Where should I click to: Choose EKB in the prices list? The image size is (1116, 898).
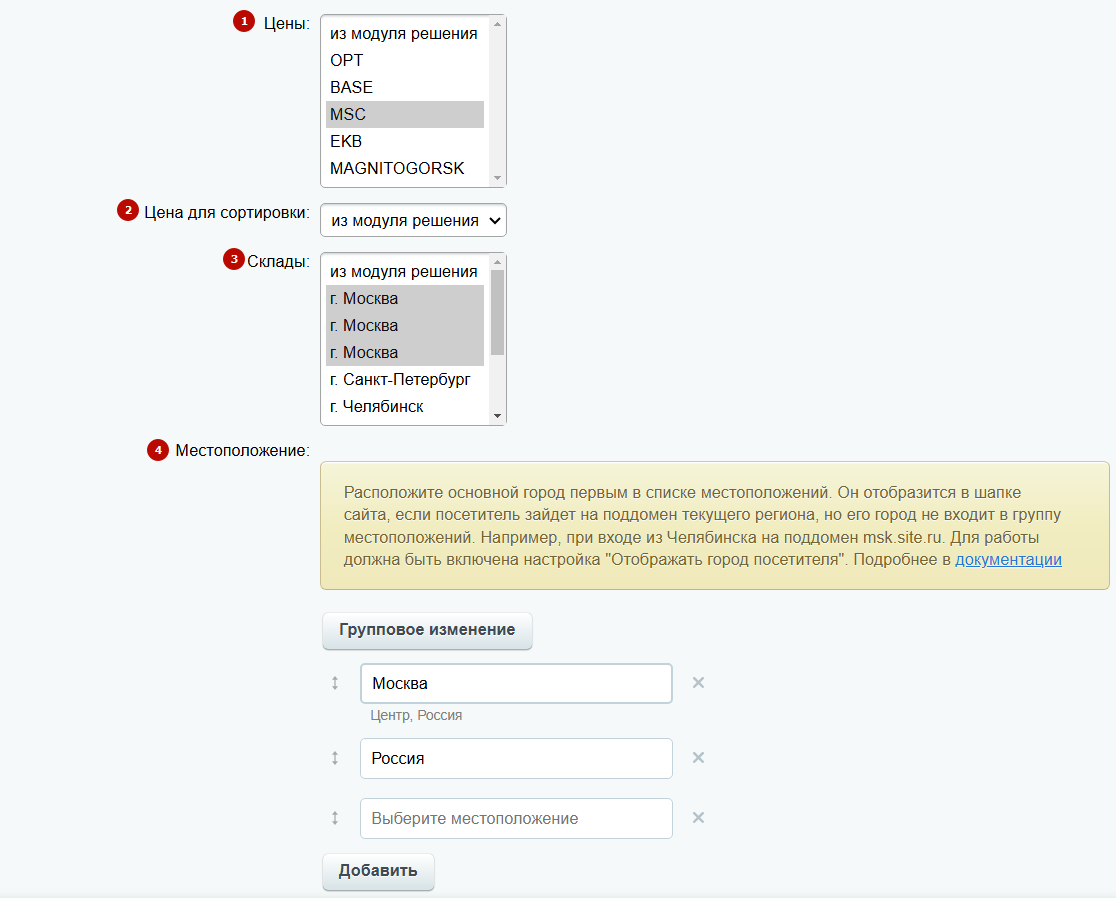coord(404,142)
